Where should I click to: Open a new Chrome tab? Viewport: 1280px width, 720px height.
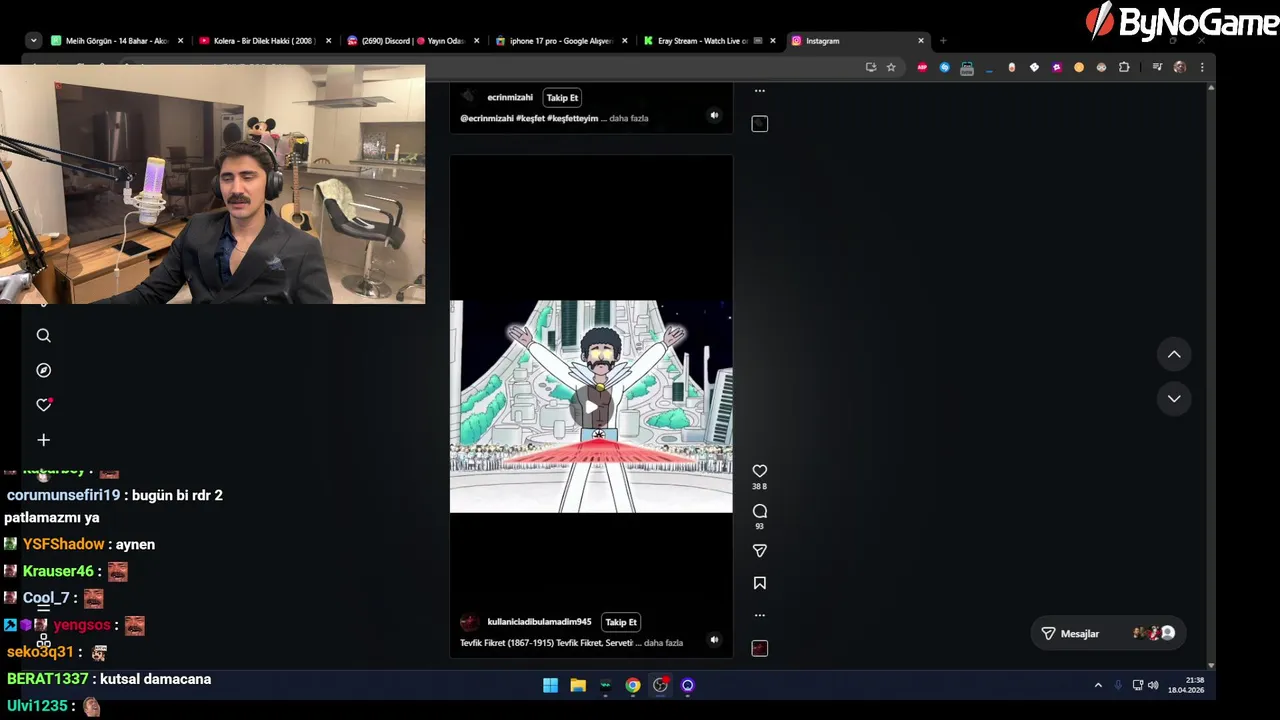pyautogui.click(x=943, y=41)
